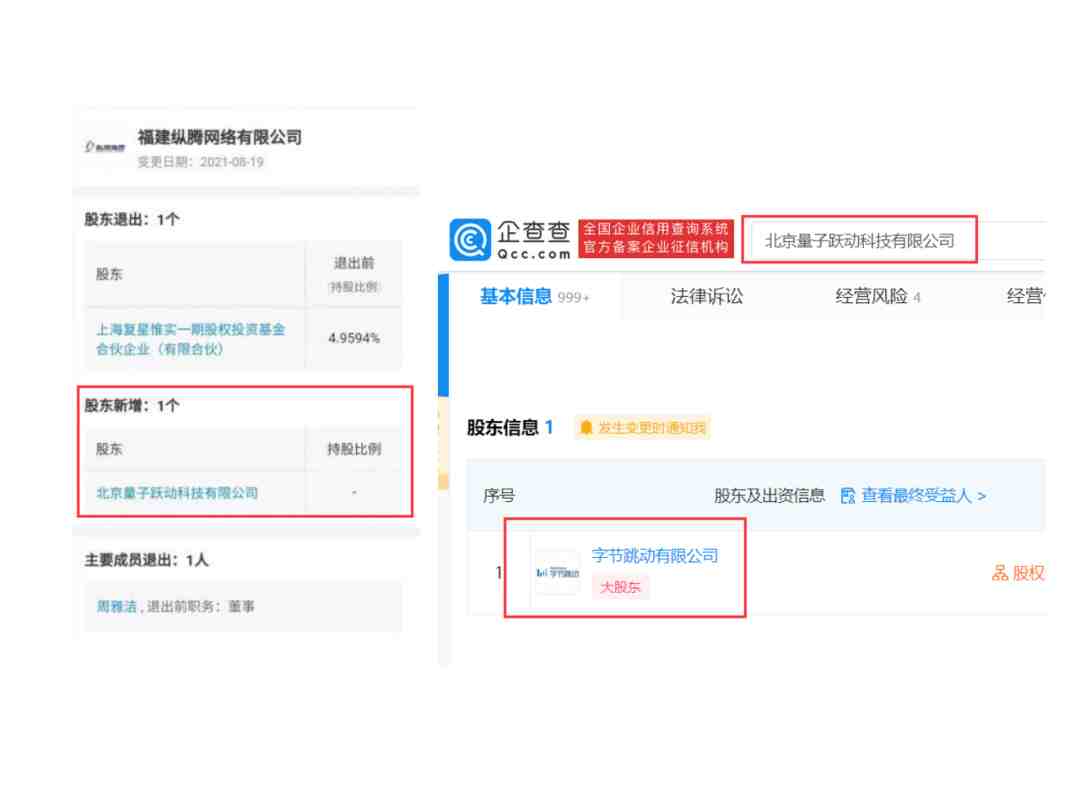The height and width of the screenshot is (810, 1080).
Task: Click the 退出前 持股比例 column header
Action: click(x=354, y=274)
